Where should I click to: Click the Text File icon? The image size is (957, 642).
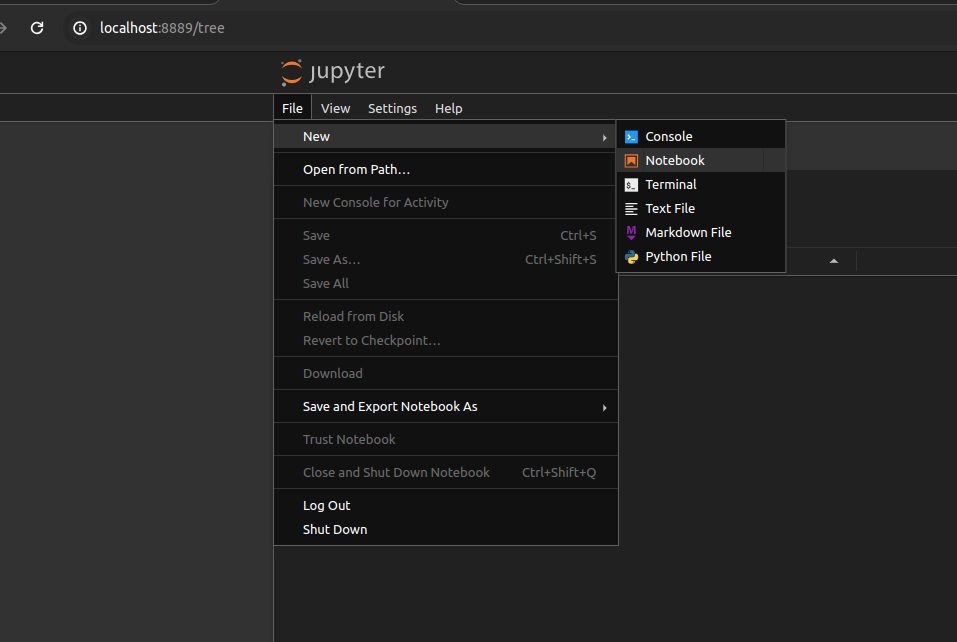tap(631, 209)
